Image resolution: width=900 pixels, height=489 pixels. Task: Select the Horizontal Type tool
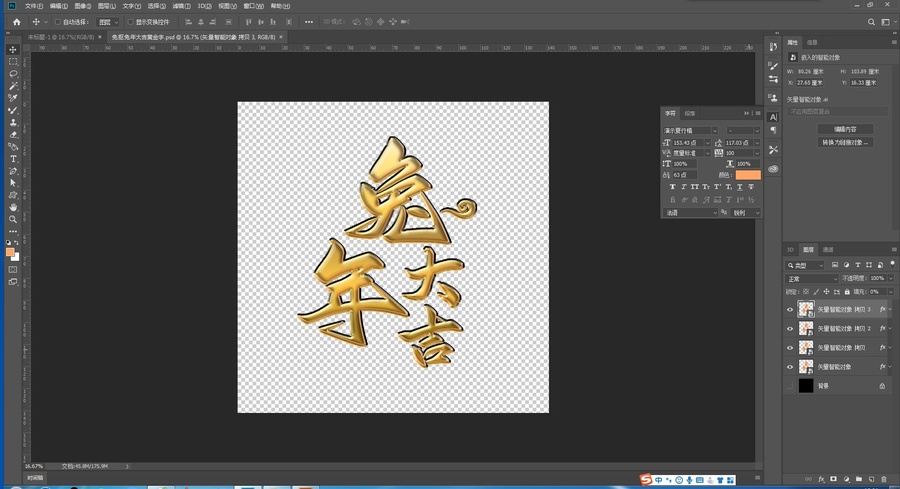[x=13, y=159]
